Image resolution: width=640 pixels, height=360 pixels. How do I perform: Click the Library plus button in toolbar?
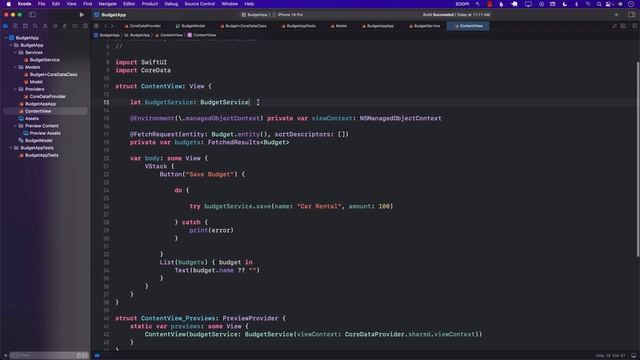coord(616,15)
